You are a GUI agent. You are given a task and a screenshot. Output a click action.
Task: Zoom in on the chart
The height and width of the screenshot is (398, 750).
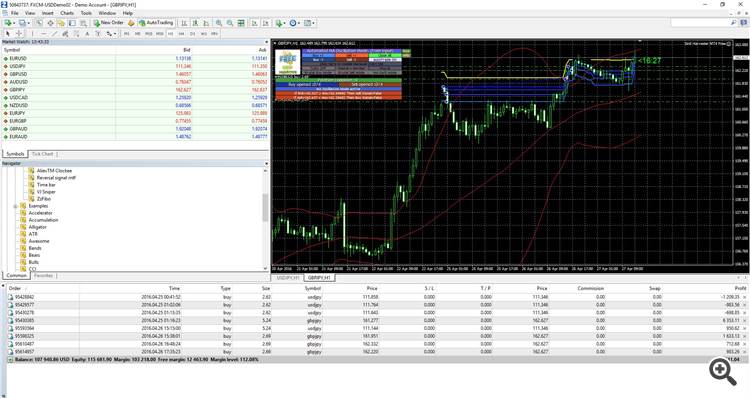pyautogui.click(x=219, y=23)
